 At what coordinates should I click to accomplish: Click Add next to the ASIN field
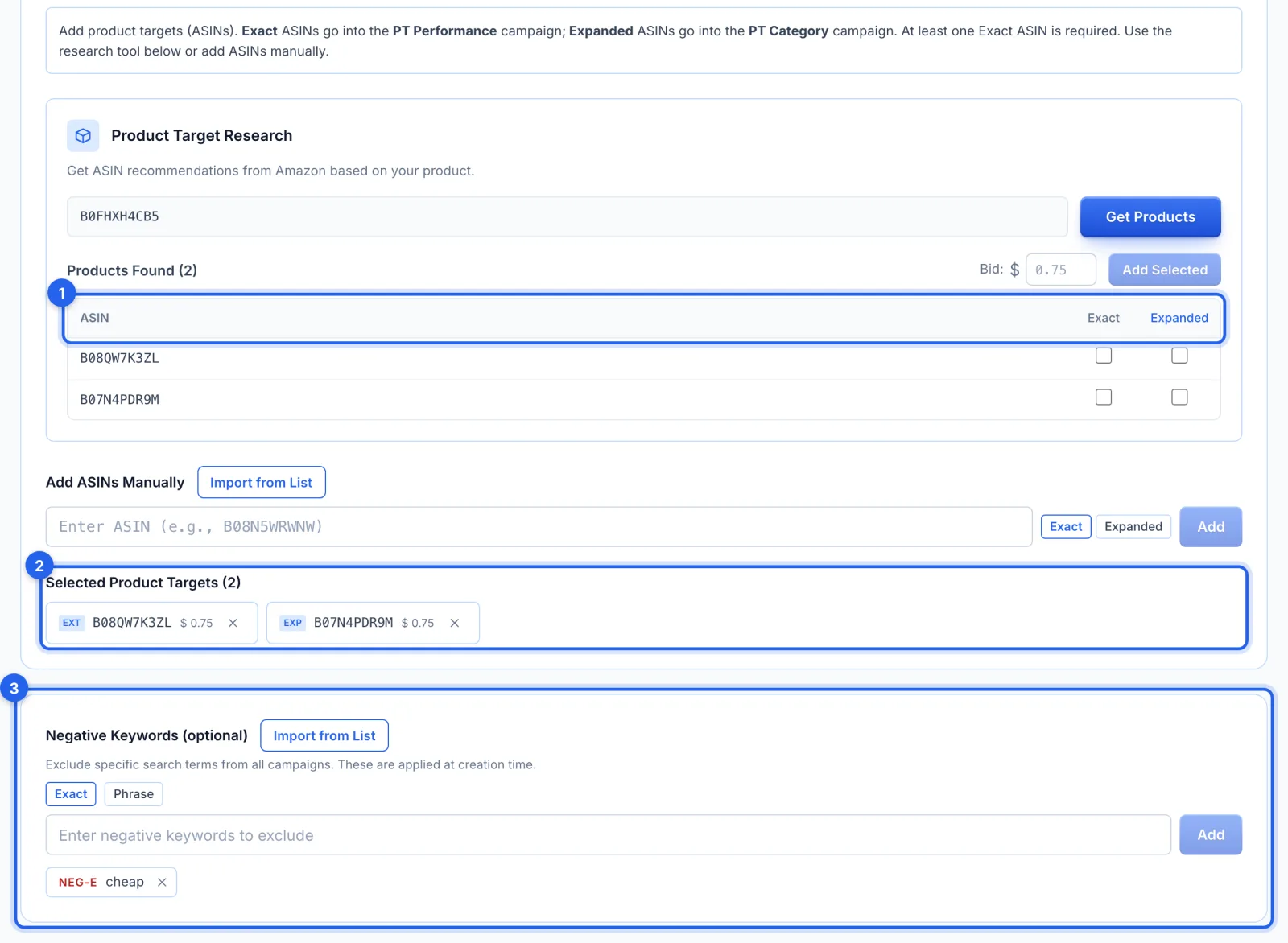pyautogui.click(x=1211, y=527)
